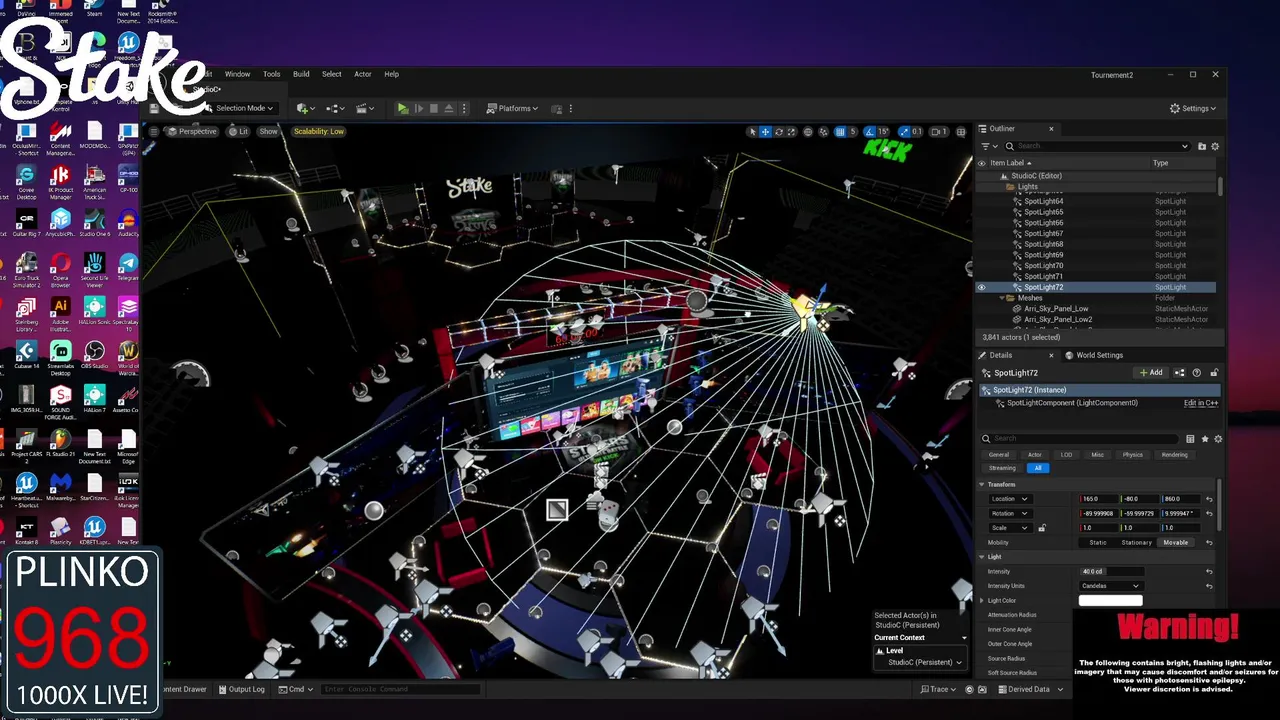The width and height of the screenshot is (1280, 720).
Task: Open the Settings menu in toolbar
Action: (x=1193, y=108)
